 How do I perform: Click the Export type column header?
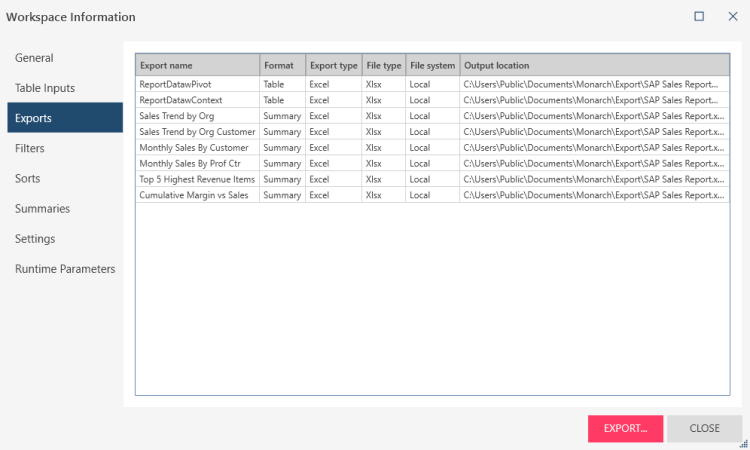[334, 65]
